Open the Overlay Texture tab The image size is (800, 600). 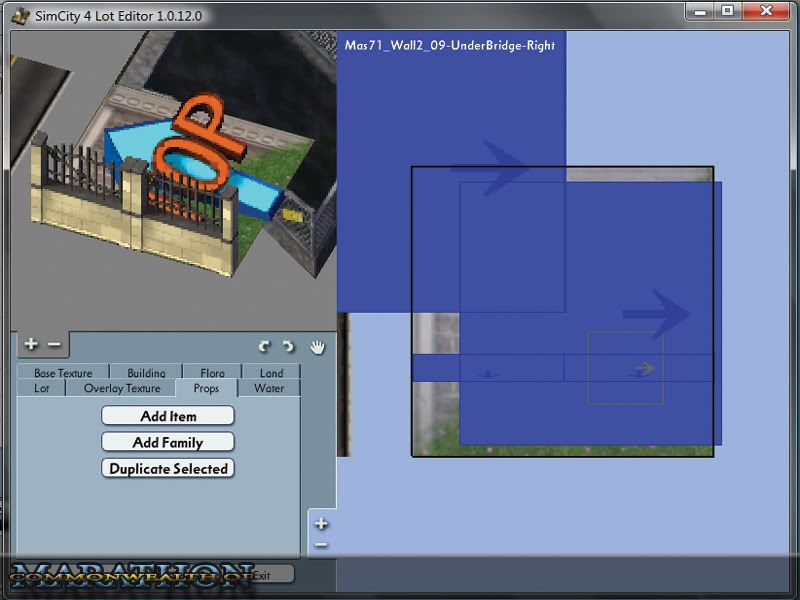click(x=122, y=388)
